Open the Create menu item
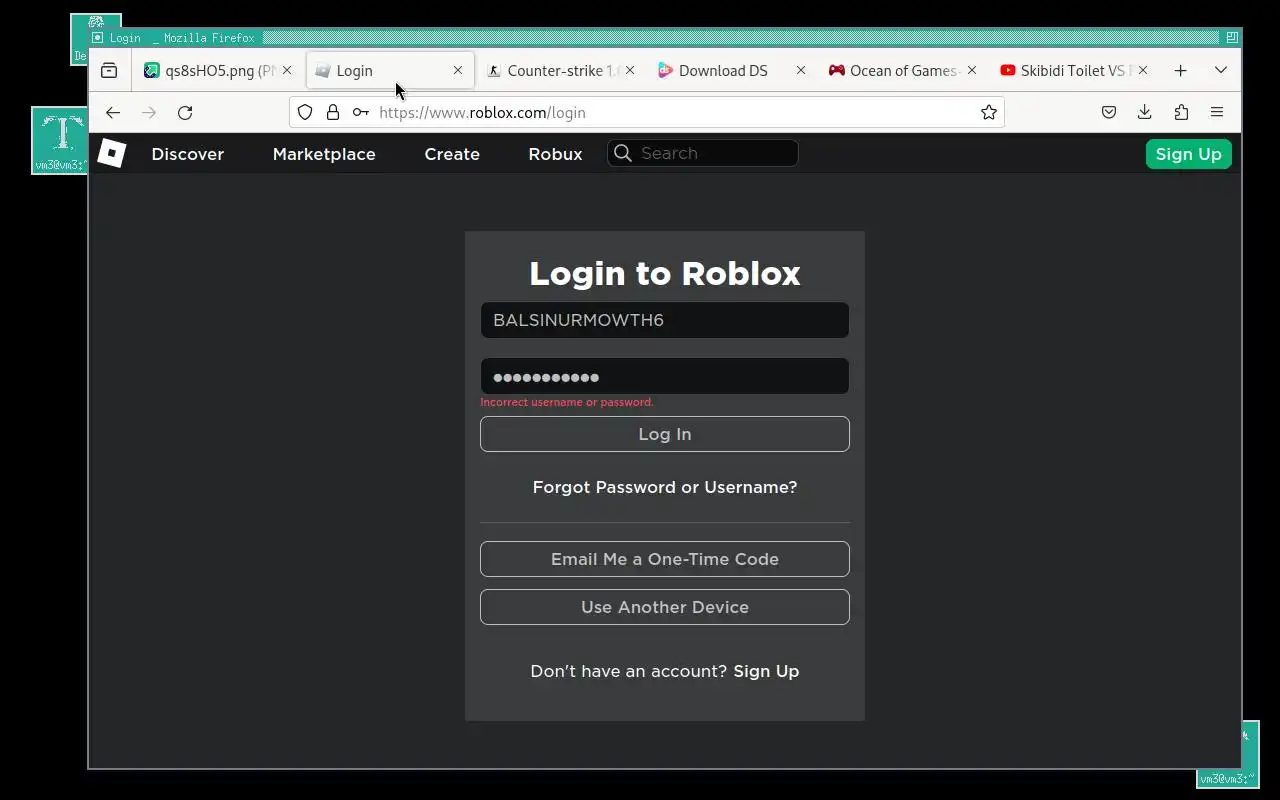 [x=452, y=154]
